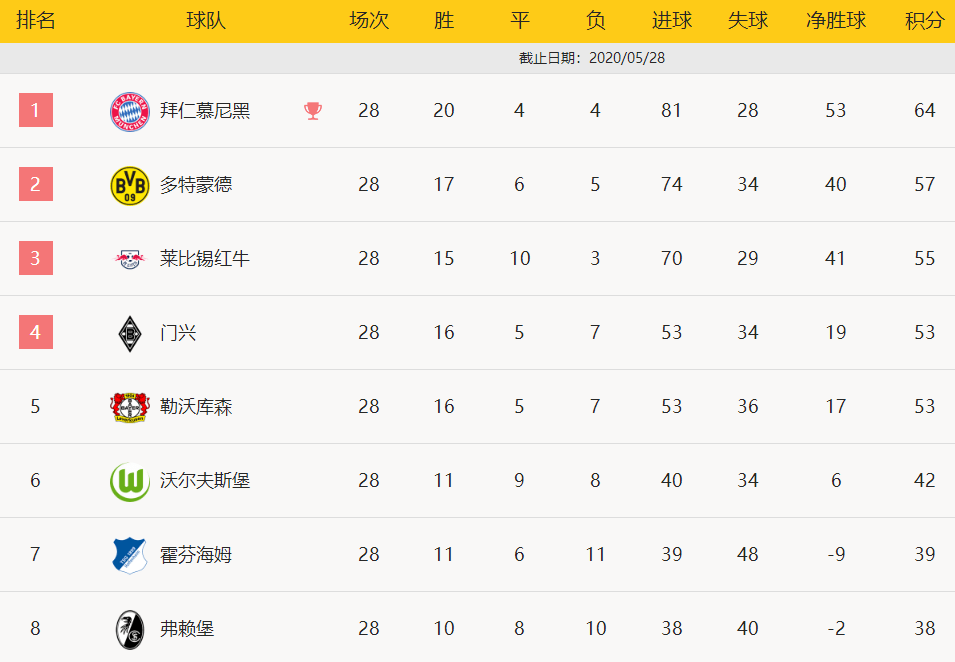Click the Bayer Leverkusen crest
Screen dimensions: 955x662
click(x=130, y=407)
